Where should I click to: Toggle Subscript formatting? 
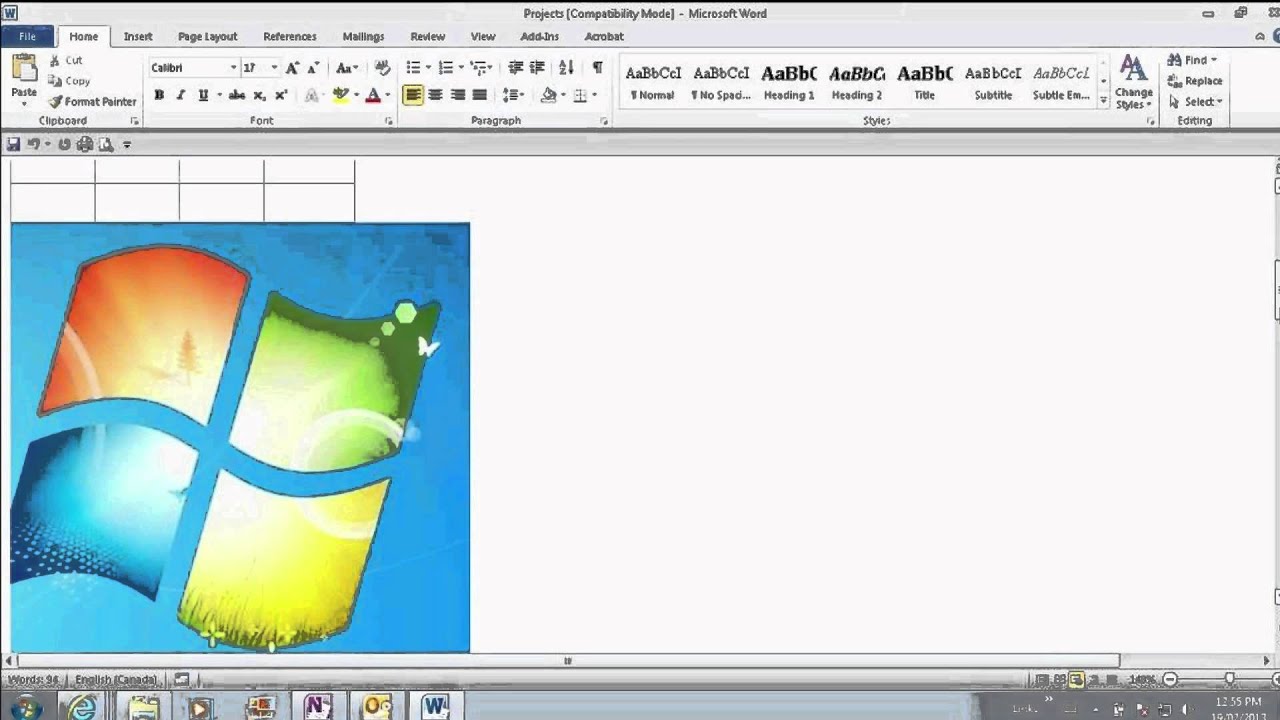click(x=259, y=95)
